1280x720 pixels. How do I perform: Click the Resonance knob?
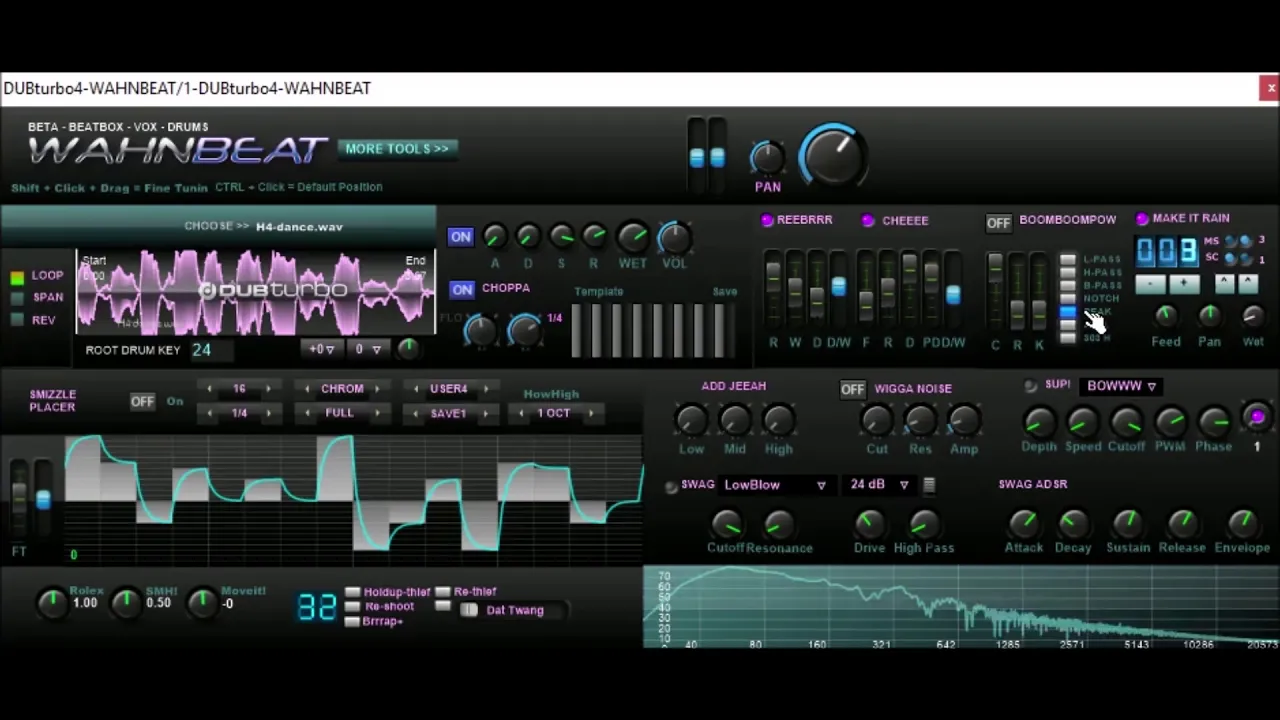click(779, 523)
